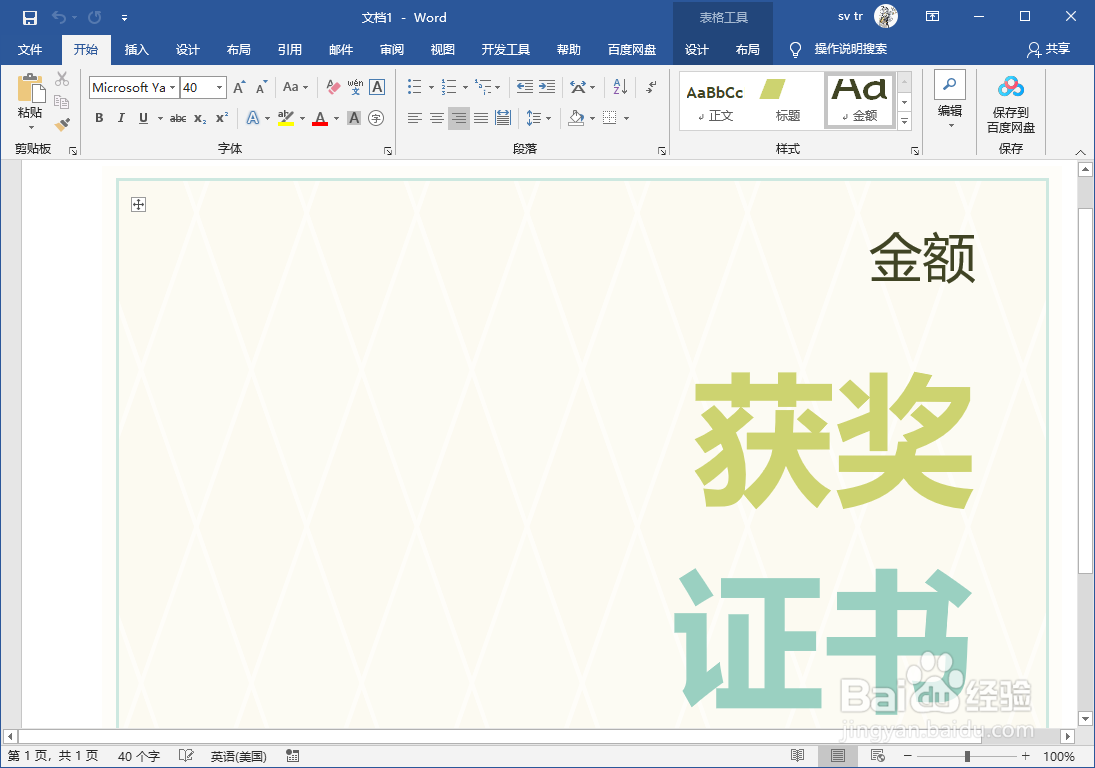The width and height of the screenshot is (1095, 768).
Task: Increase font size with the grow font icon
Action: pos(240,87)
